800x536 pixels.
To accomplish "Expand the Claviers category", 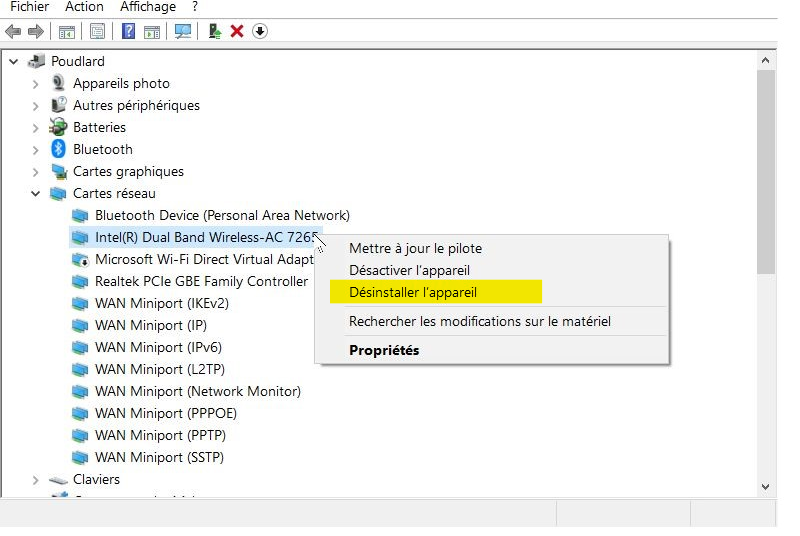I will pos(35,480).
